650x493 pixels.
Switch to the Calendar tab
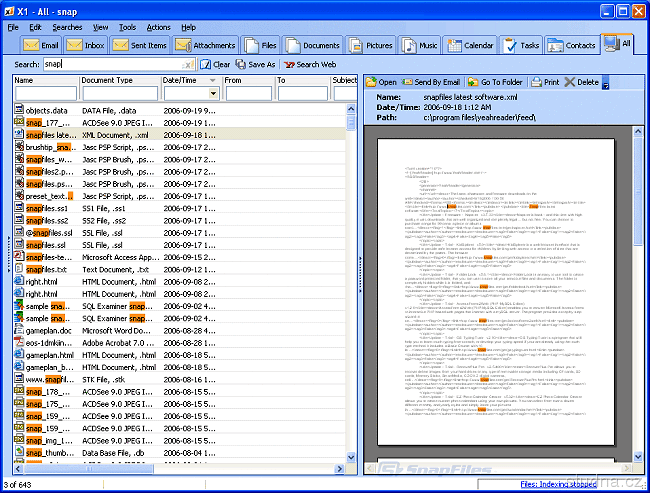[x=470, y=45]
